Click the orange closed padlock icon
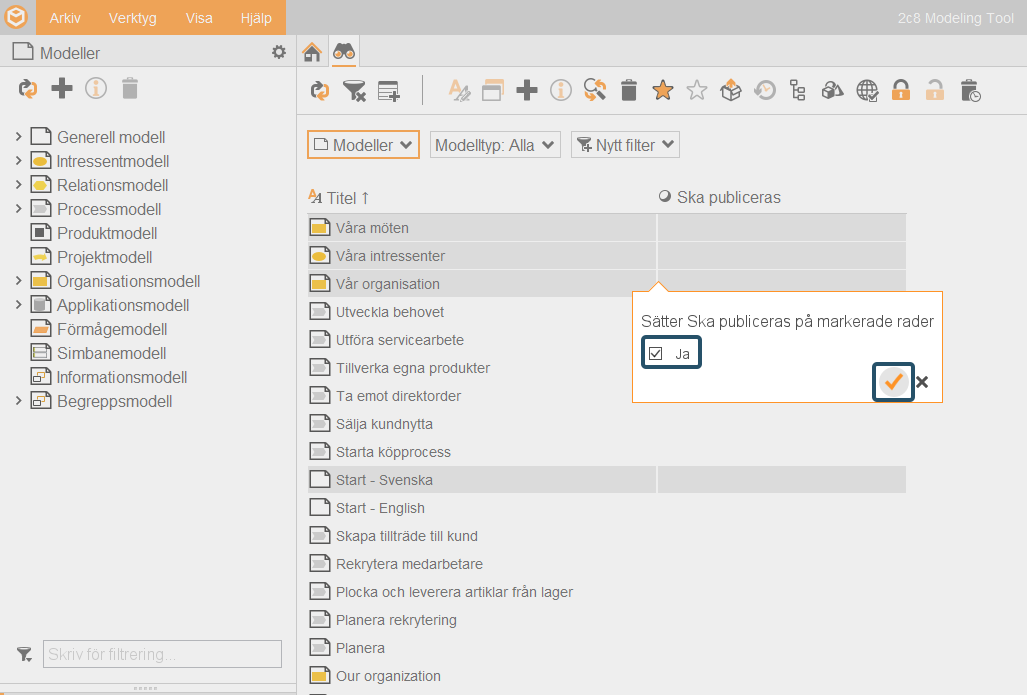Screen dimensions: 1027x695 [x=901, y=90]
